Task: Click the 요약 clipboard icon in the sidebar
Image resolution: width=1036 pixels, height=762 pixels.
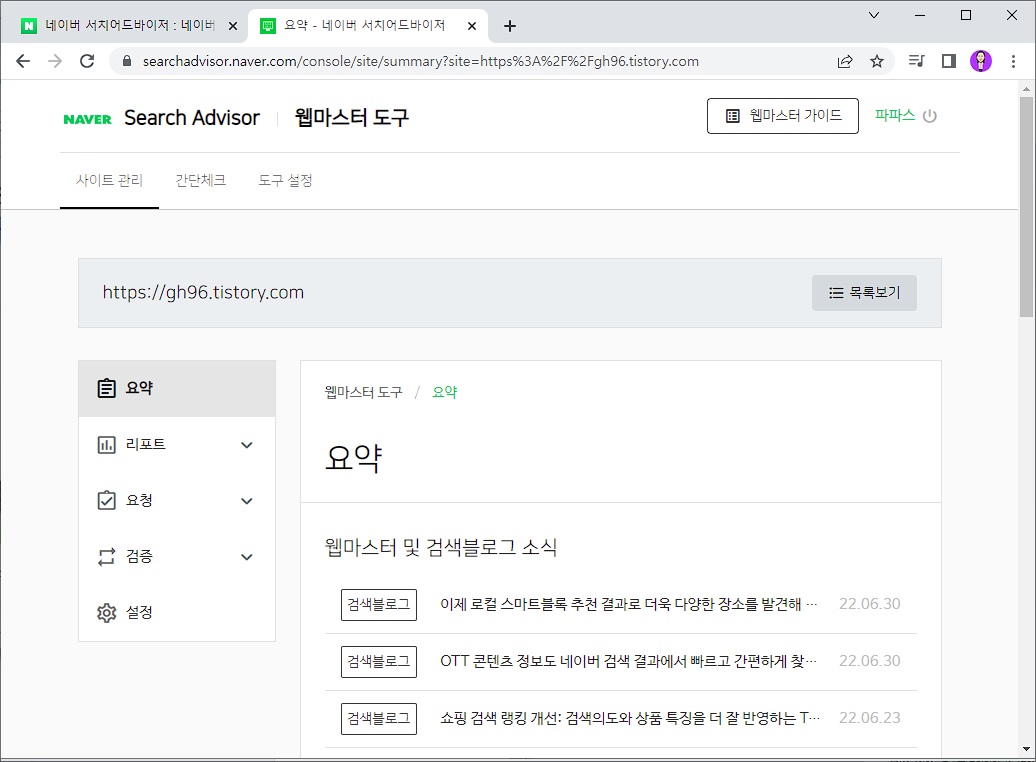Action: (x=106, y=388)
